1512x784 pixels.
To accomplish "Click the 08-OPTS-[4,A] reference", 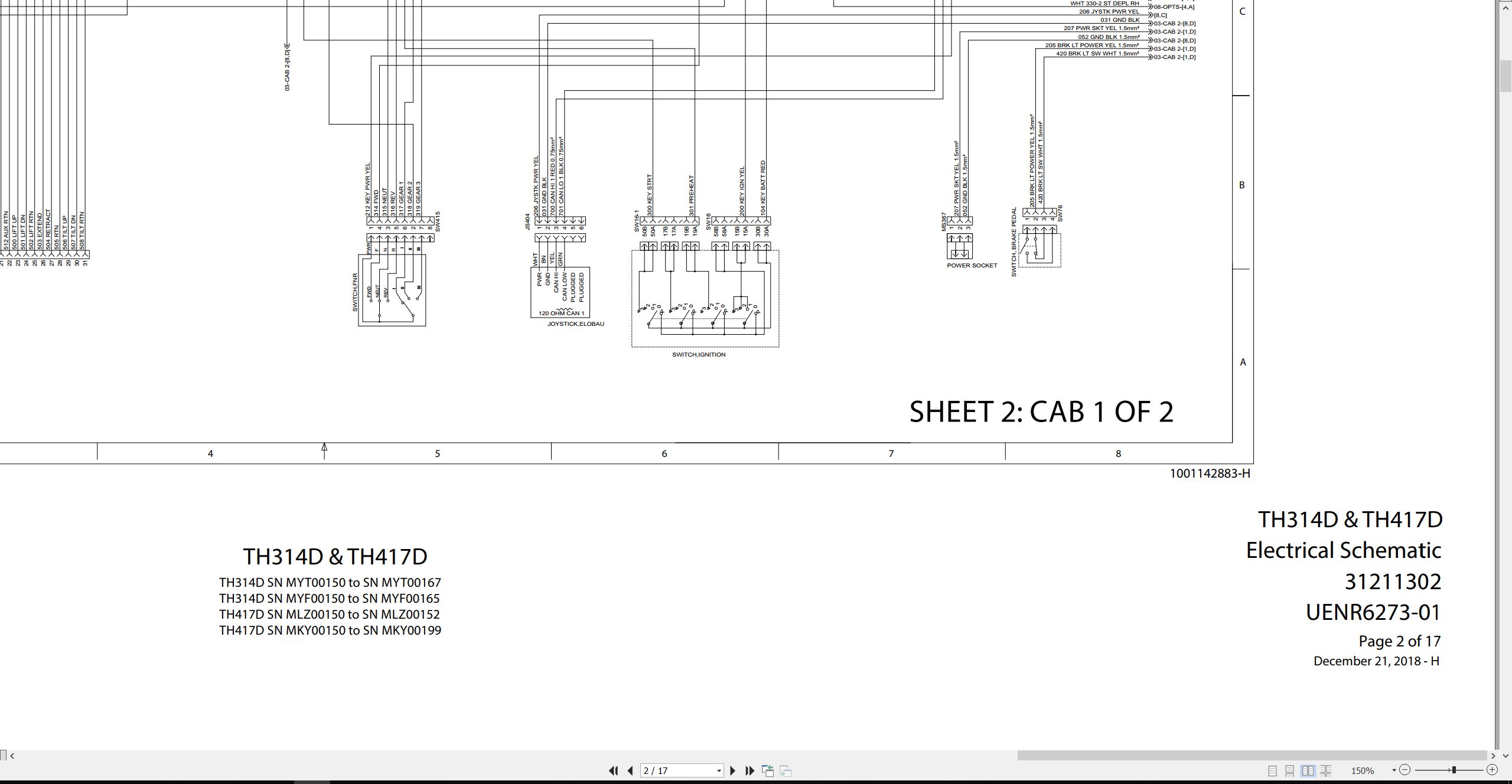I will [x=1174, y=7].
